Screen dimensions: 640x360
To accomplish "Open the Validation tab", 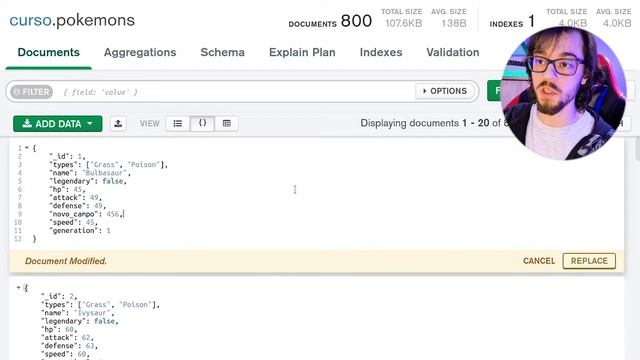I will [x=453, y=52].
